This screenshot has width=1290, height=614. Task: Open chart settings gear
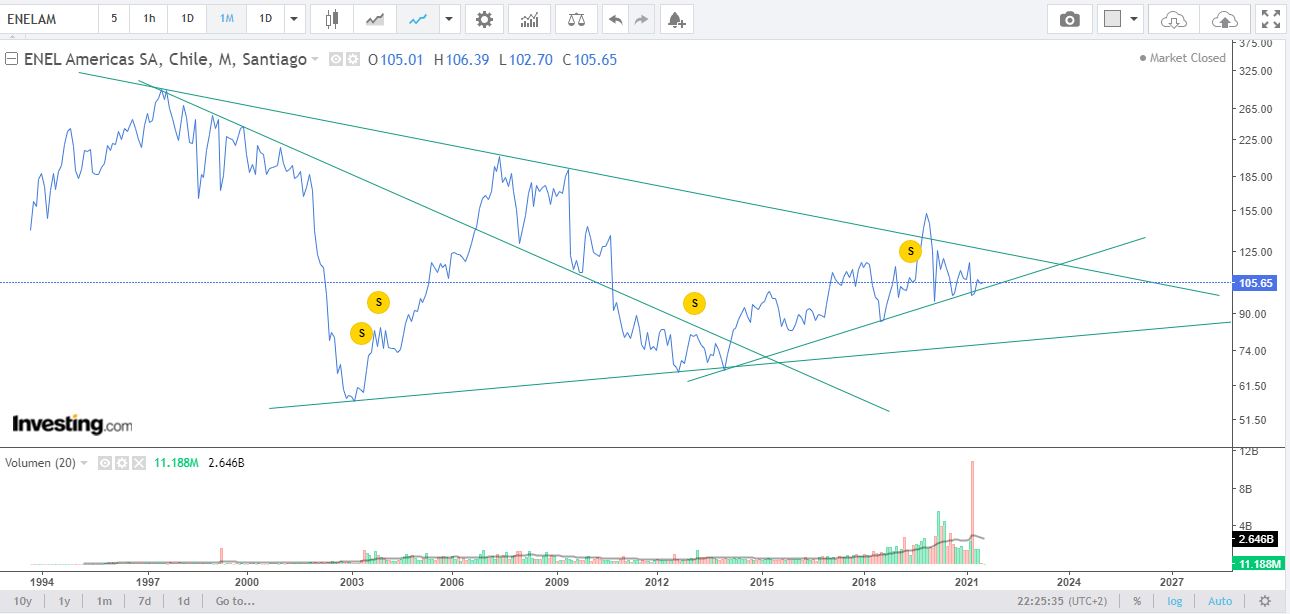484,19
